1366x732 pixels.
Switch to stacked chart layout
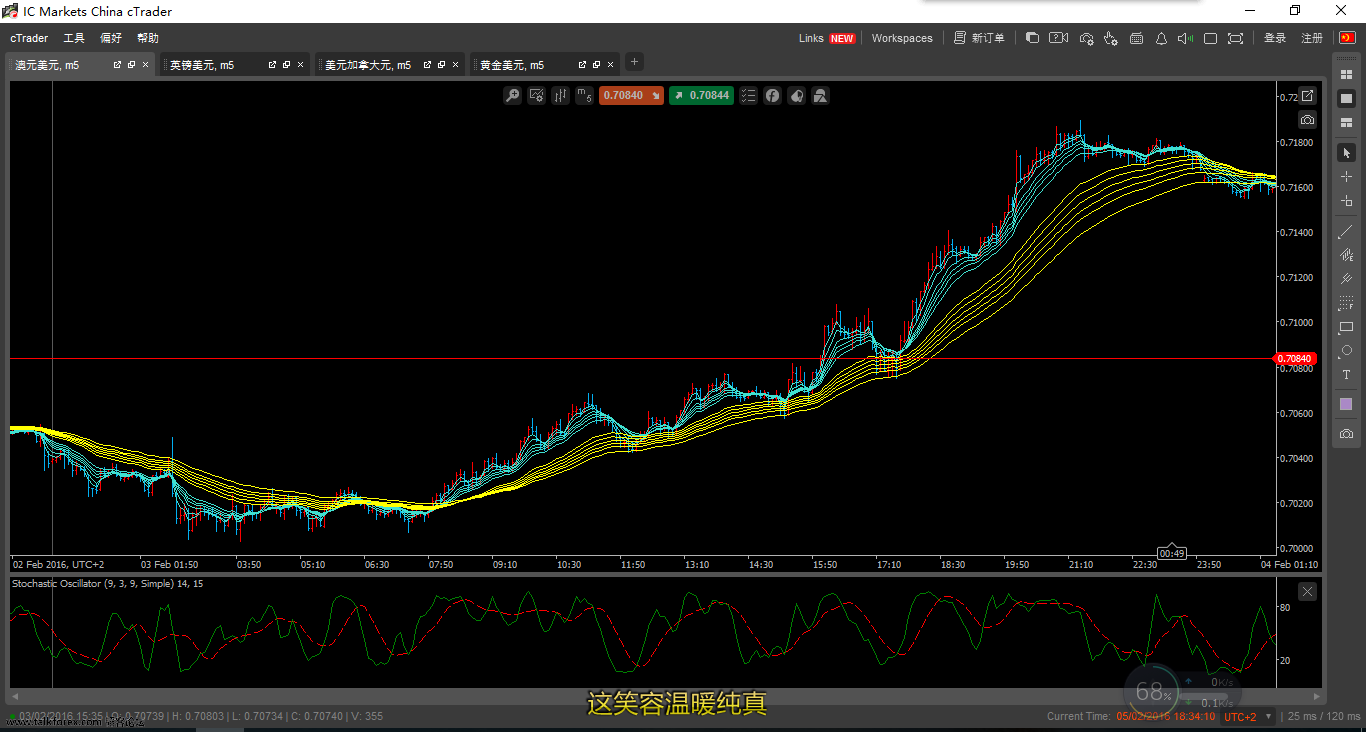pyautogui.click(x=1346, y=122)
